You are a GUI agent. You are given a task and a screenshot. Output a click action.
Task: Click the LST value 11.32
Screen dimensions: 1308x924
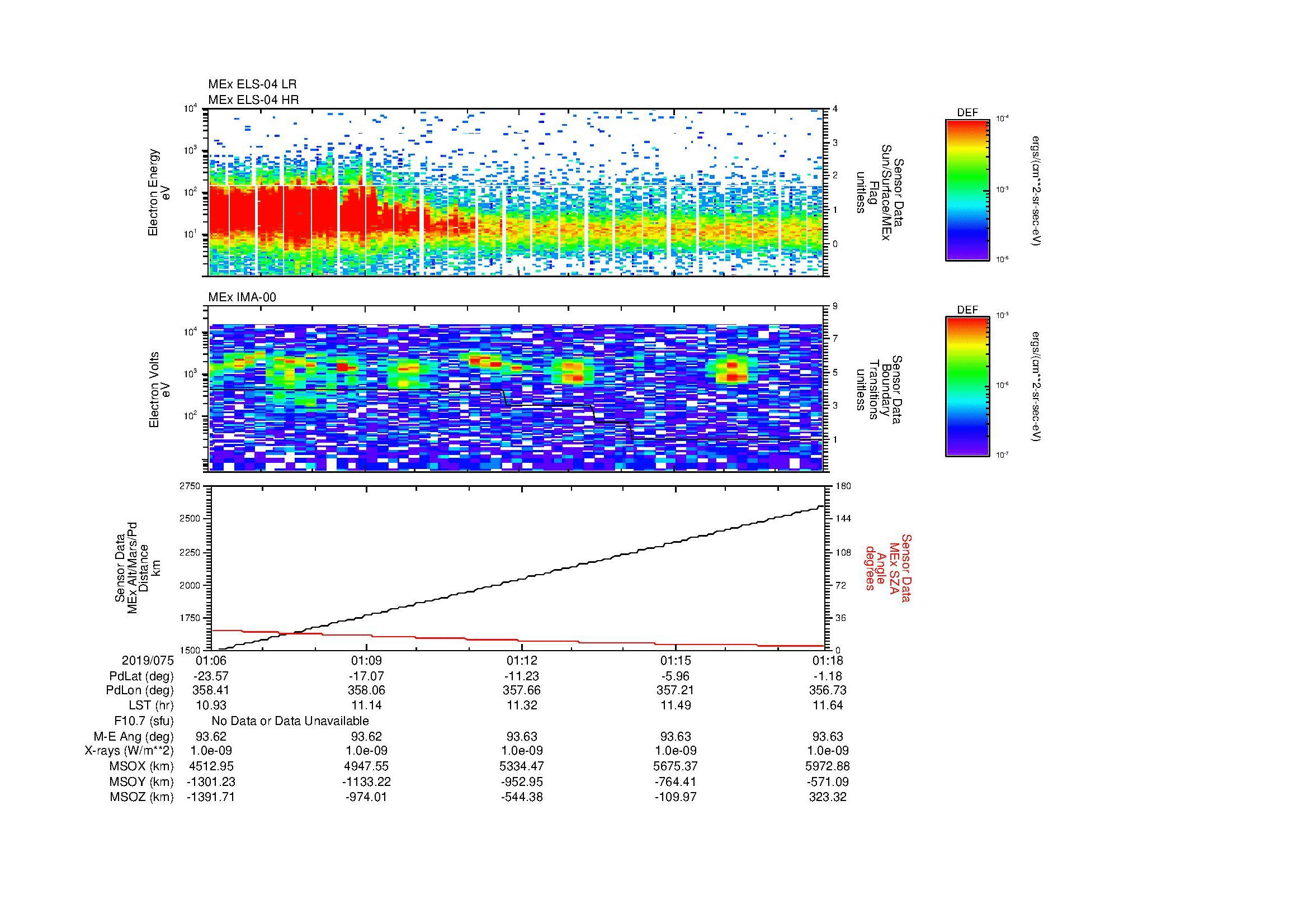[521, 705]
